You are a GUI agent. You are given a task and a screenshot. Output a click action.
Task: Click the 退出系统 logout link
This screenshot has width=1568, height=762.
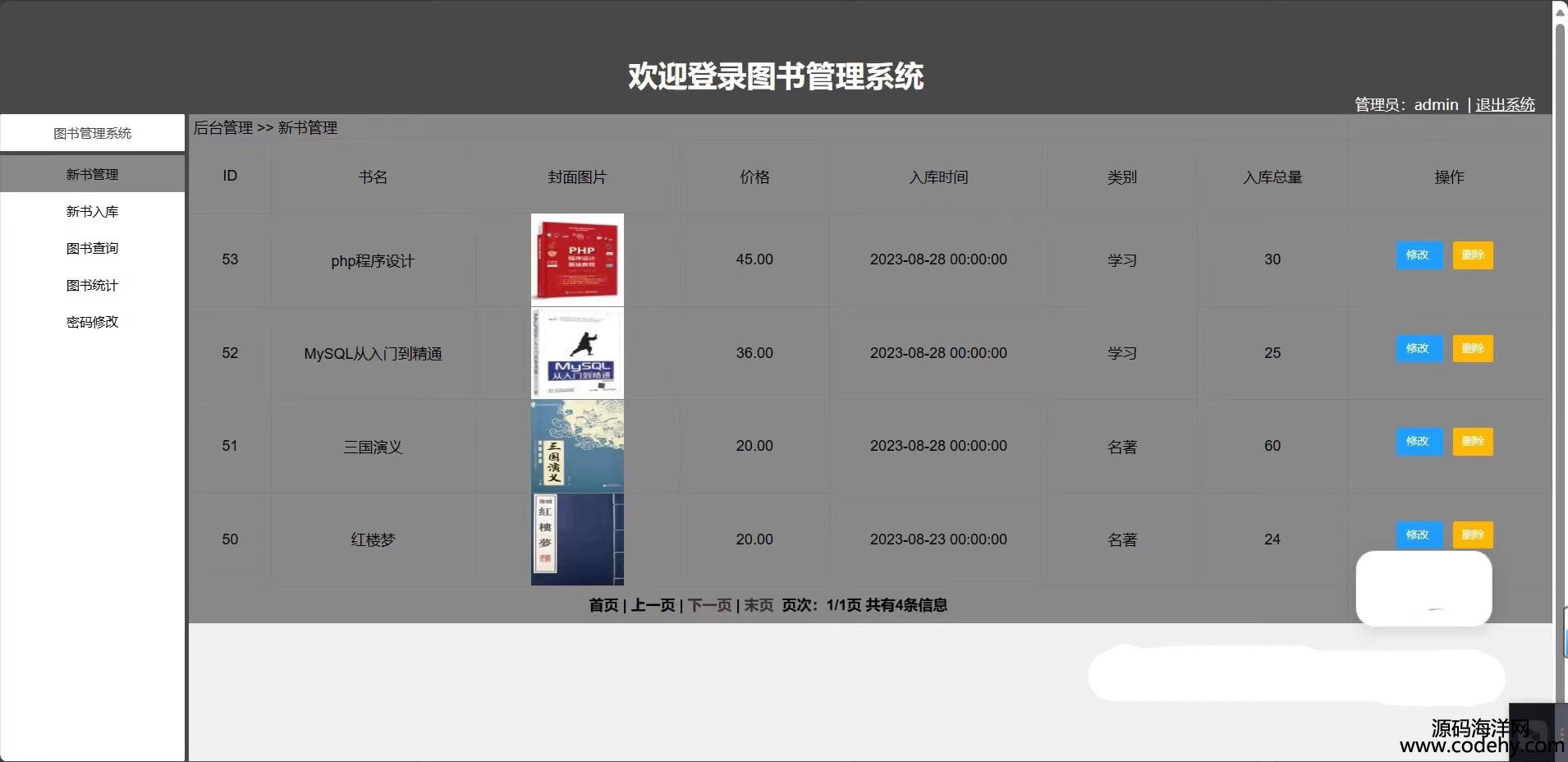click(1504, 104)
